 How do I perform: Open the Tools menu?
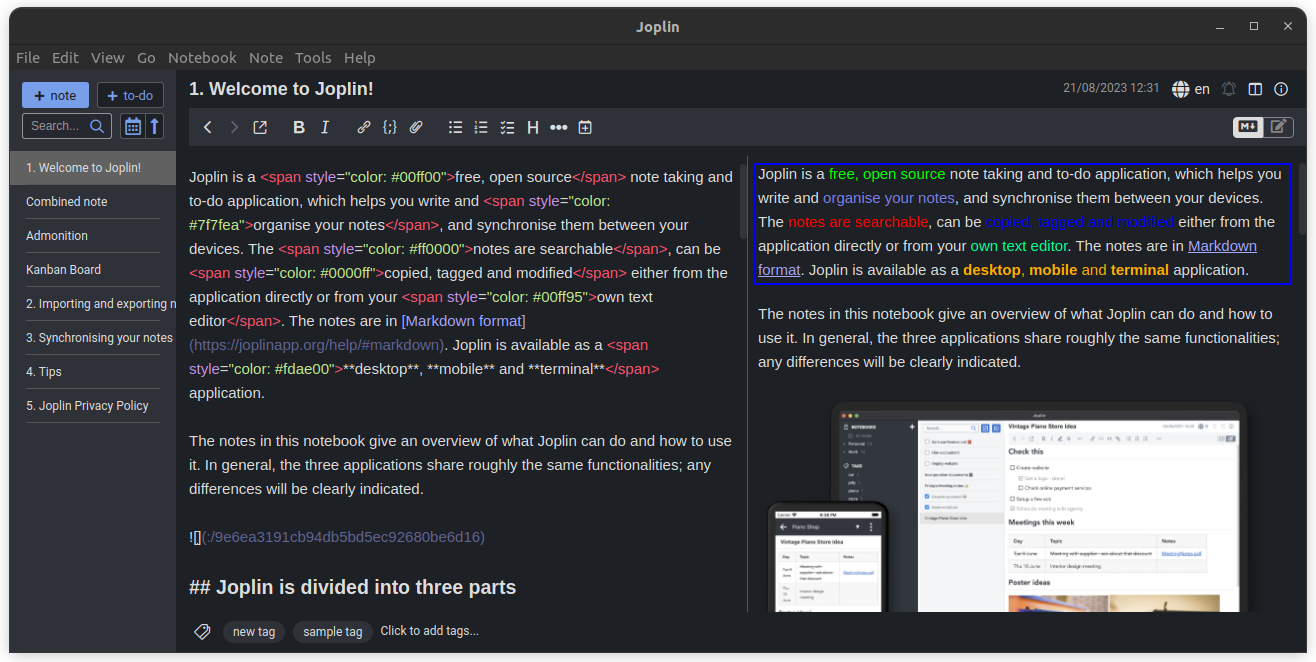click(313, 58)
